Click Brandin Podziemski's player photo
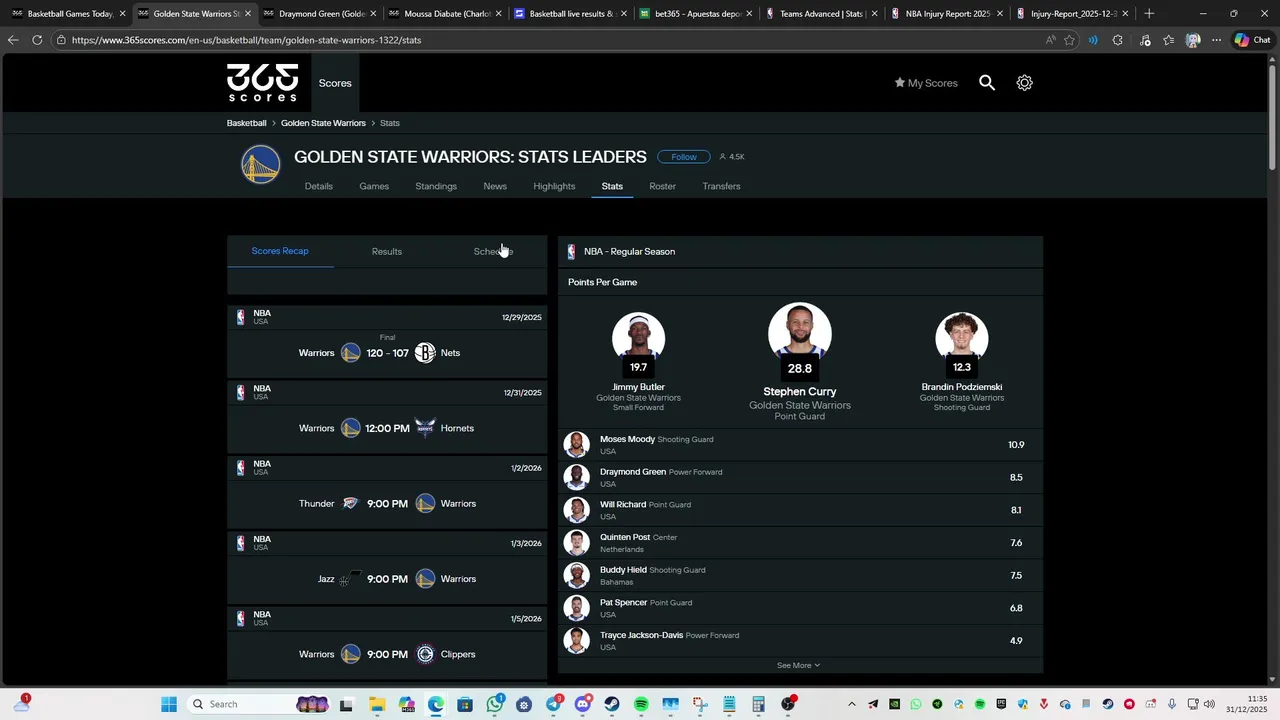1280x720 pixels. click(x=961, y=337)
